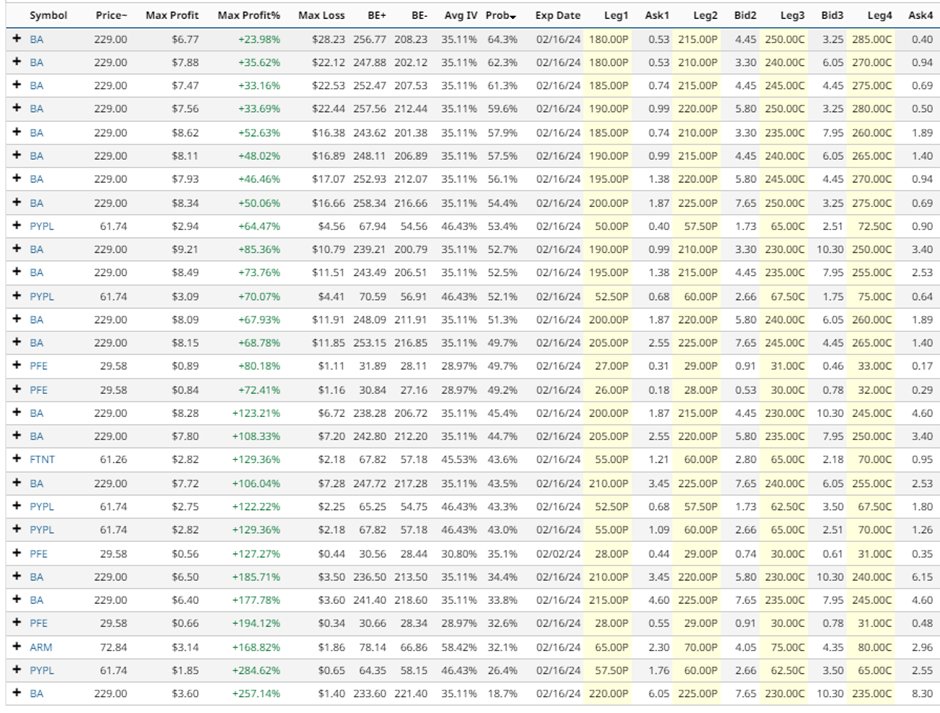Expand the BA row showing $9.21 max profit

click(x=17, y=248)
